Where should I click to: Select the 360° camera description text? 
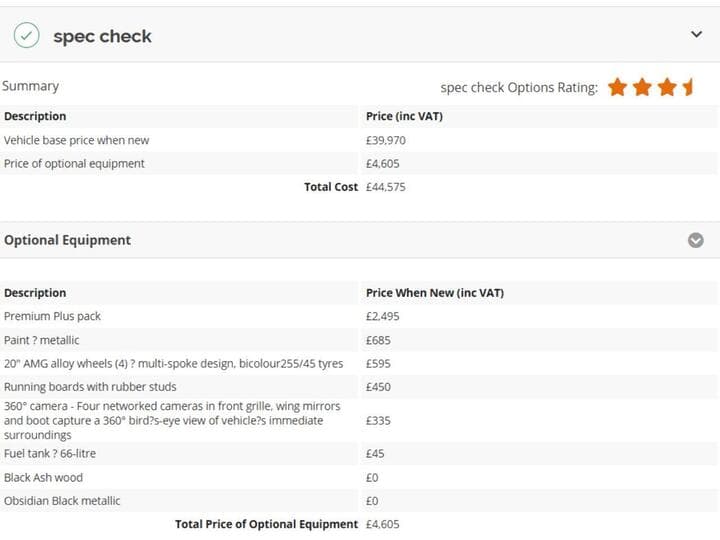(x=172, y=420)
